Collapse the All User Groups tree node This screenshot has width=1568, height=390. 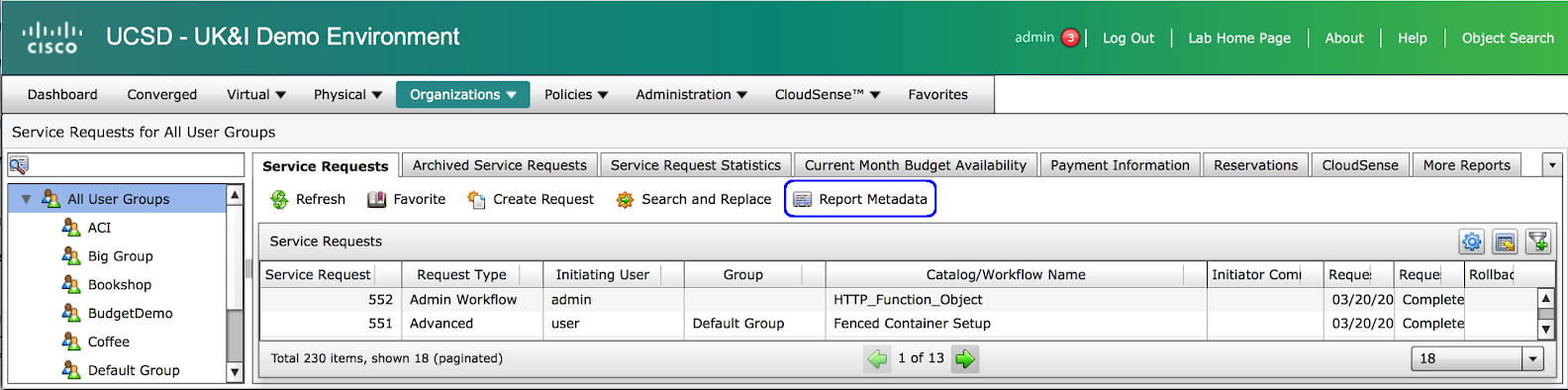click(26, 199)
